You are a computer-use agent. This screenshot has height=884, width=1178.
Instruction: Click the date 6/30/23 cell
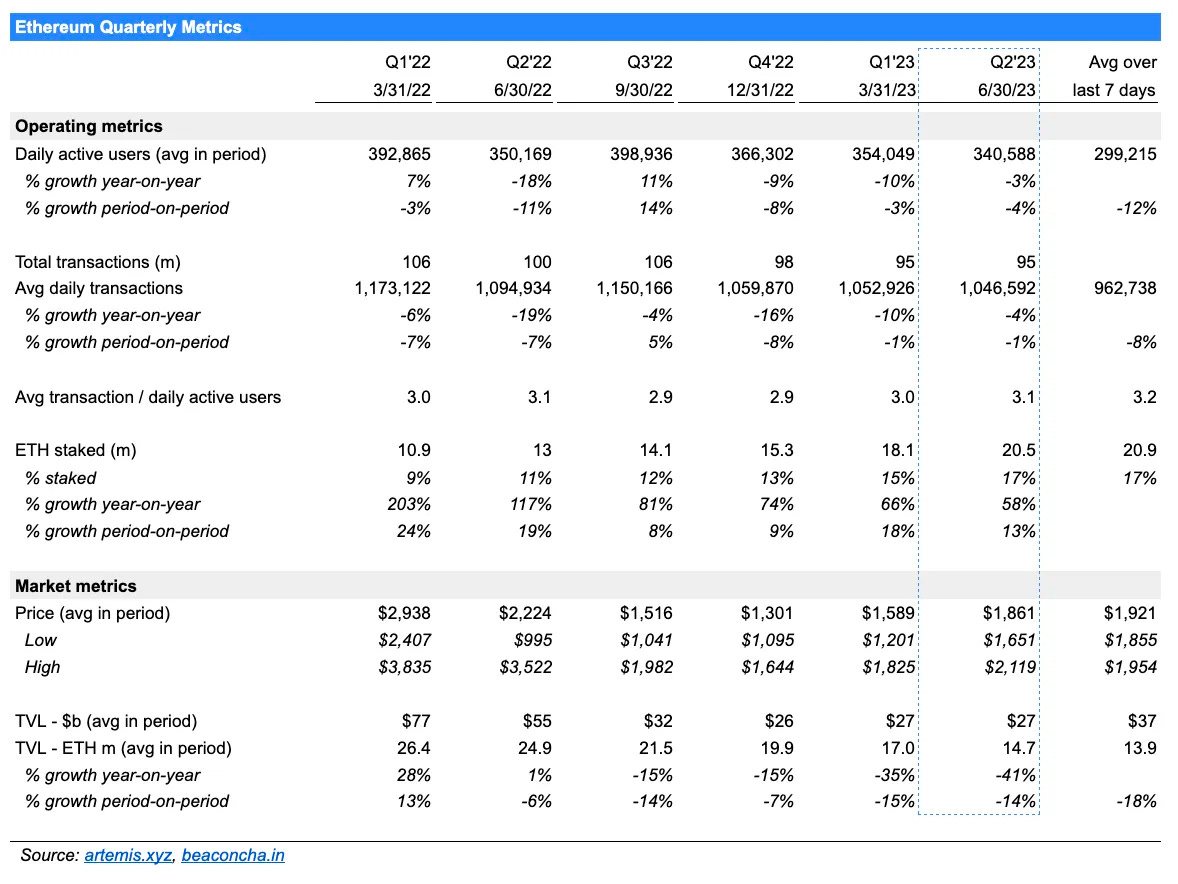[1007, 90]
